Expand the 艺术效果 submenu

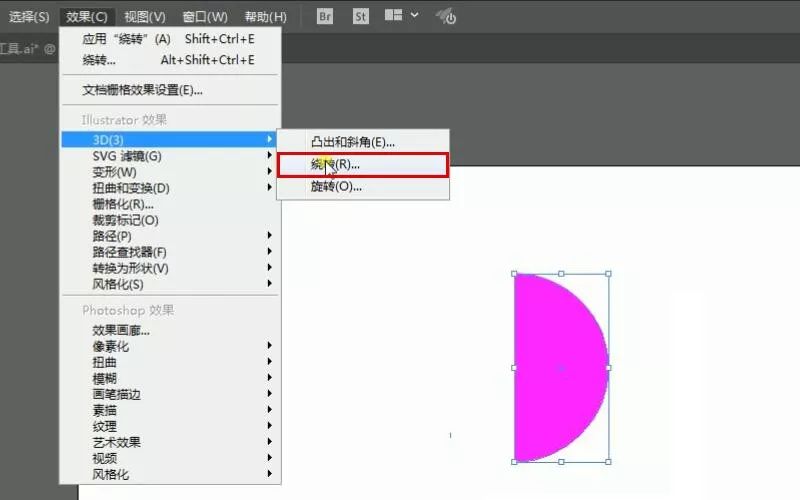pos(117,442)
